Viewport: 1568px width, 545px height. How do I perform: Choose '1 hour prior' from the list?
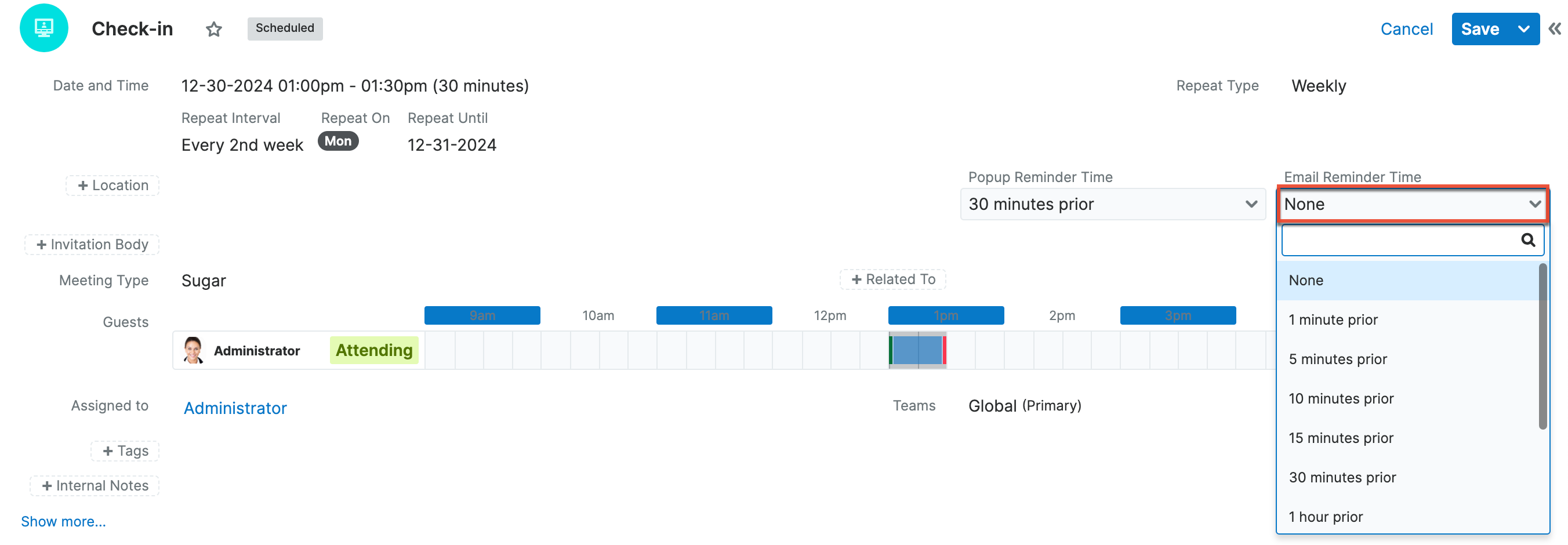coord(1325,517)
